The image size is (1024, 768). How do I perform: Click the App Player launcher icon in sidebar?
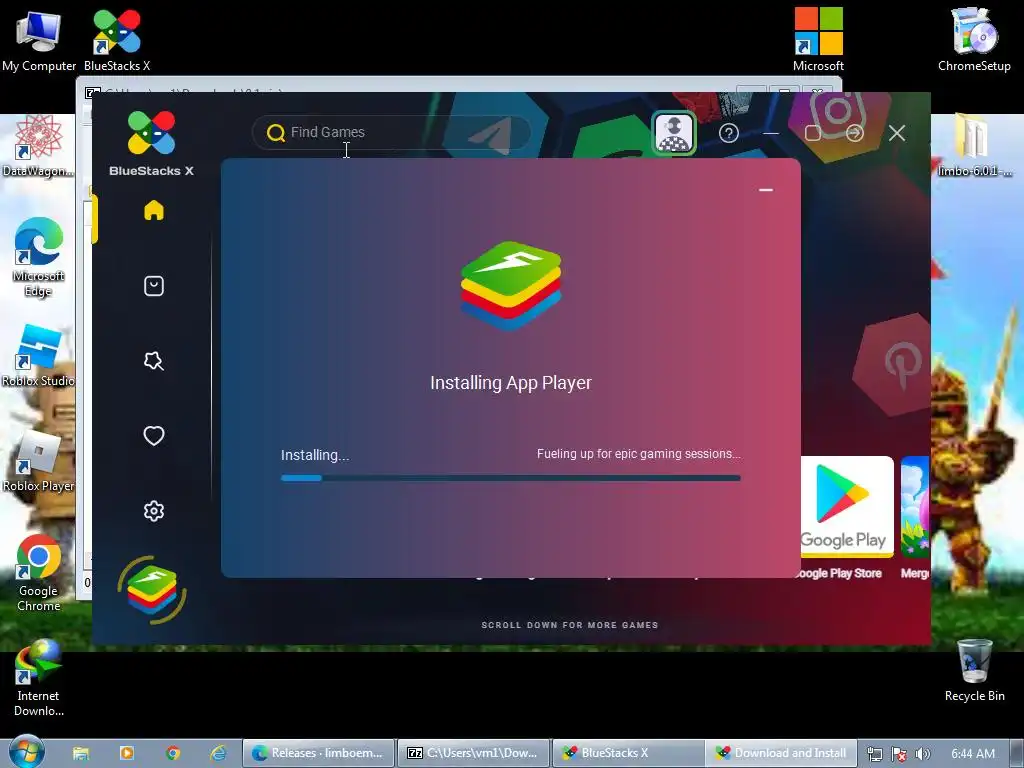[152, 590]
